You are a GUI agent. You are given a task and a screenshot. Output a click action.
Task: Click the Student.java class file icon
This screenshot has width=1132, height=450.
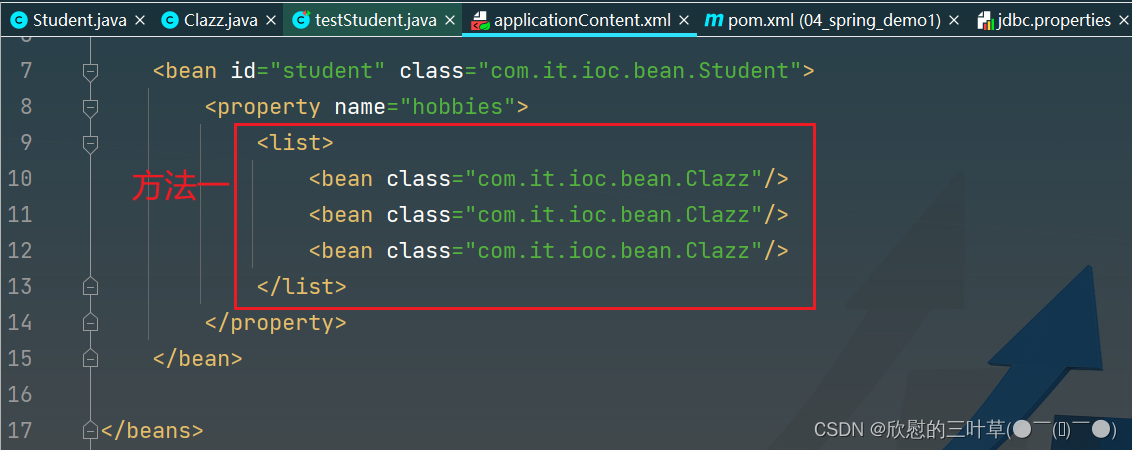(18, 20)
